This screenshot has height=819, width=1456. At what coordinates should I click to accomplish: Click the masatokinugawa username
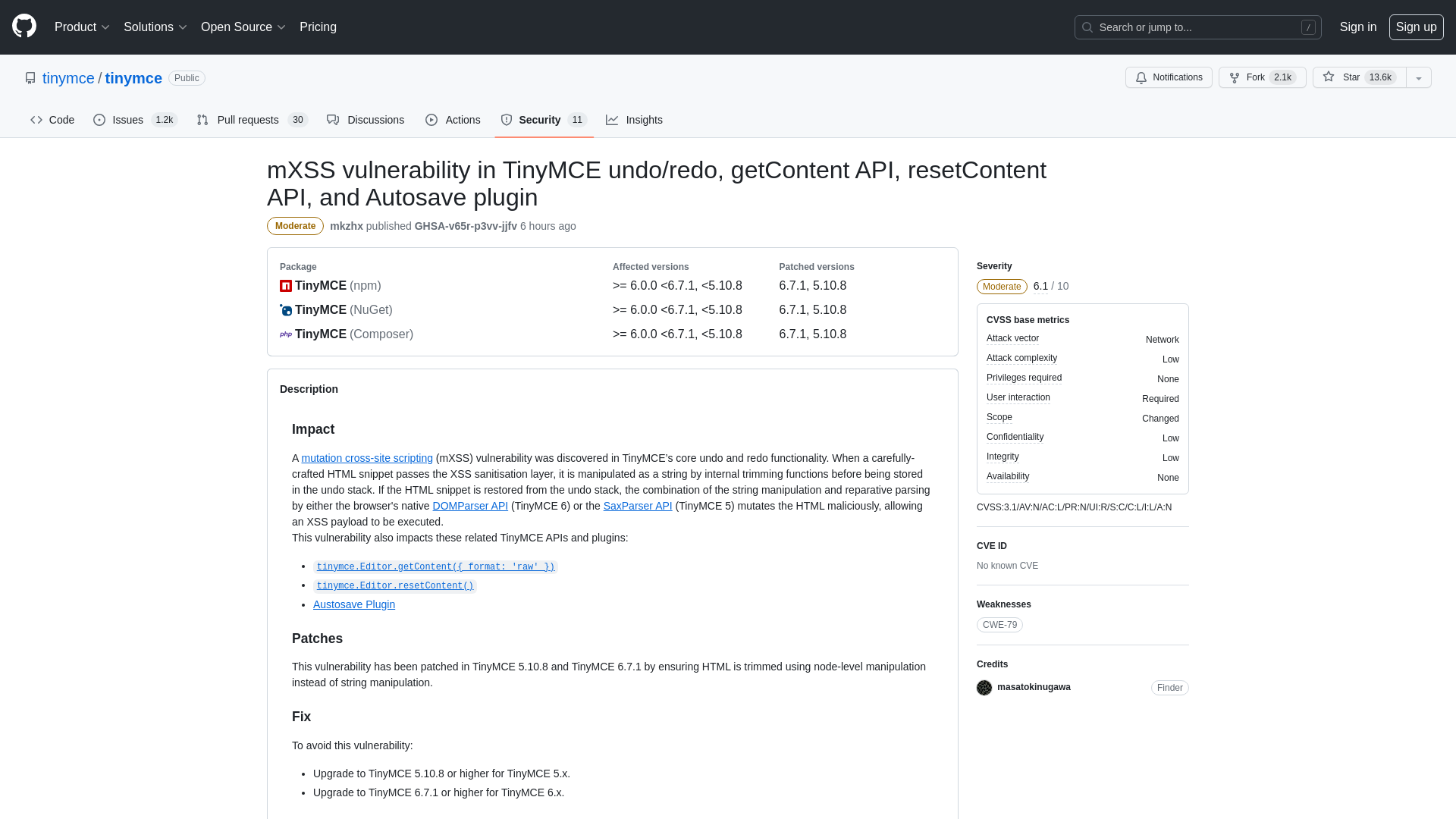pyautogui.click(x=1034, y=687)
